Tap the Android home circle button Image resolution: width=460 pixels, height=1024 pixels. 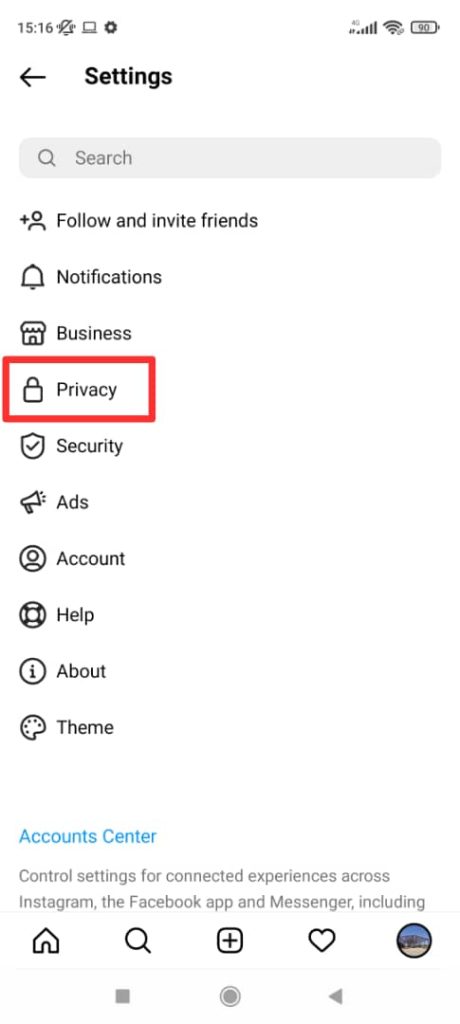pyautogui.click(x=230, y=996)
